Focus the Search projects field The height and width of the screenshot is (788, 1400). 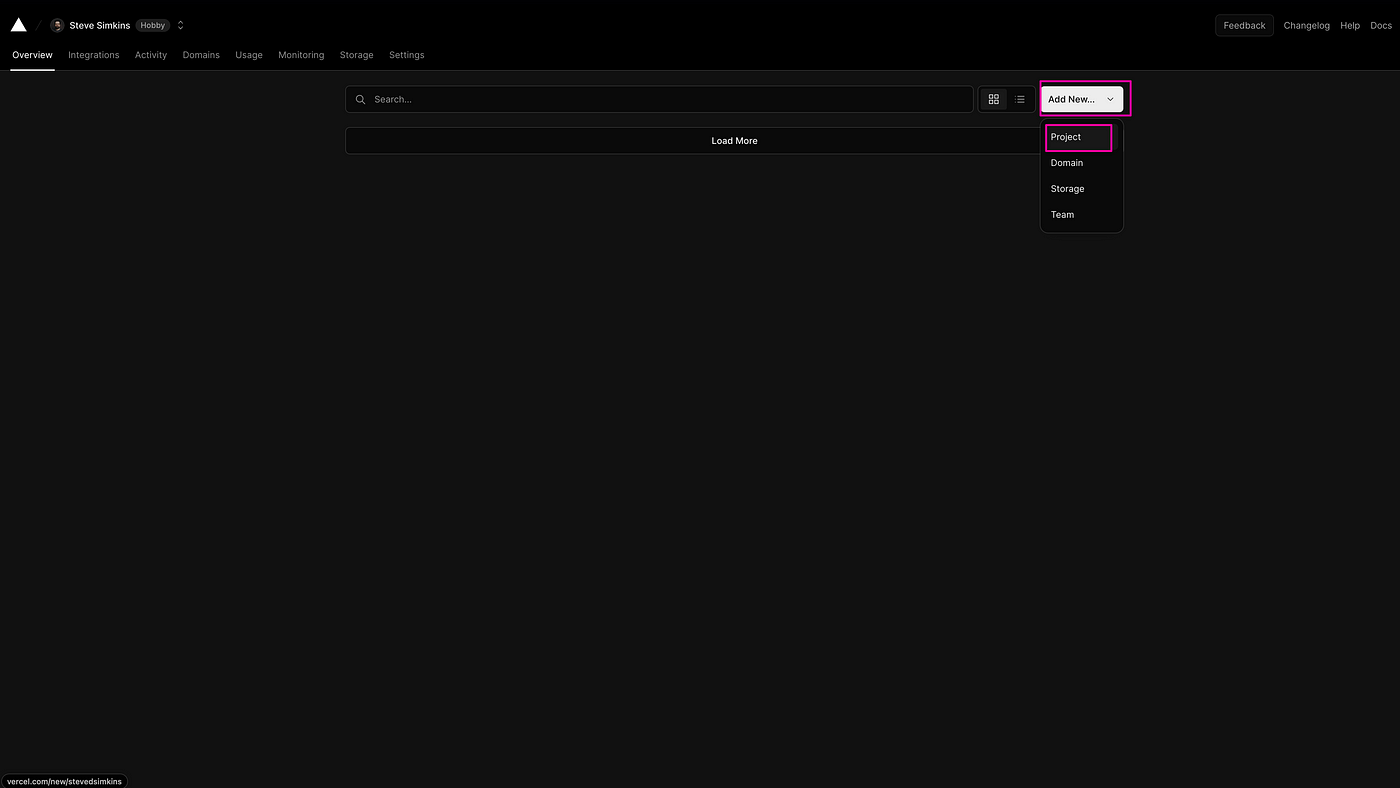pos(659,99)
